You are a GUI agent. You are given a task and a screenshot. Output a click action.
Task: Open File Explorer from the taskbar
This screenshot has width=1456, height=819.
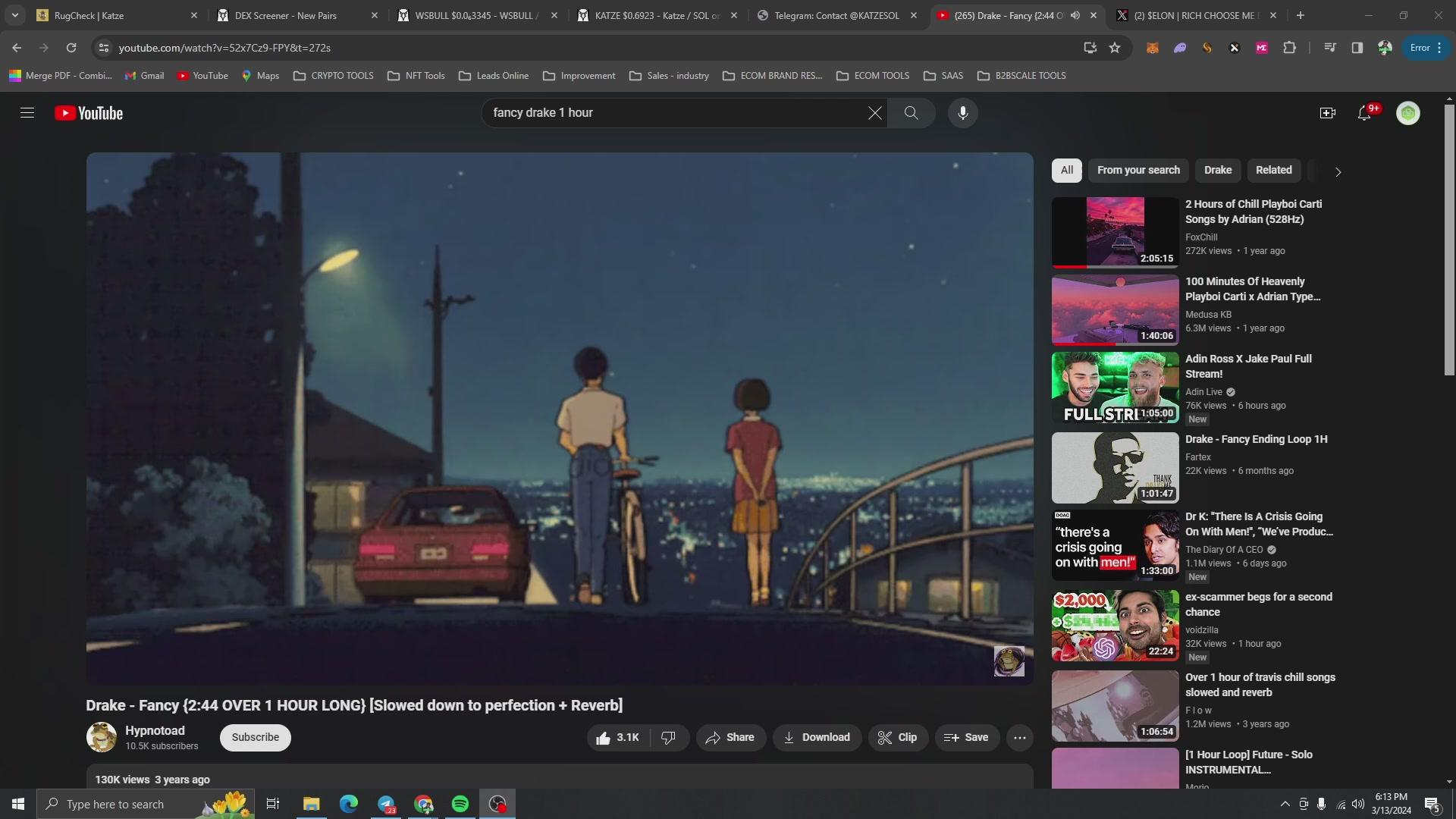(x=312, y=804)
